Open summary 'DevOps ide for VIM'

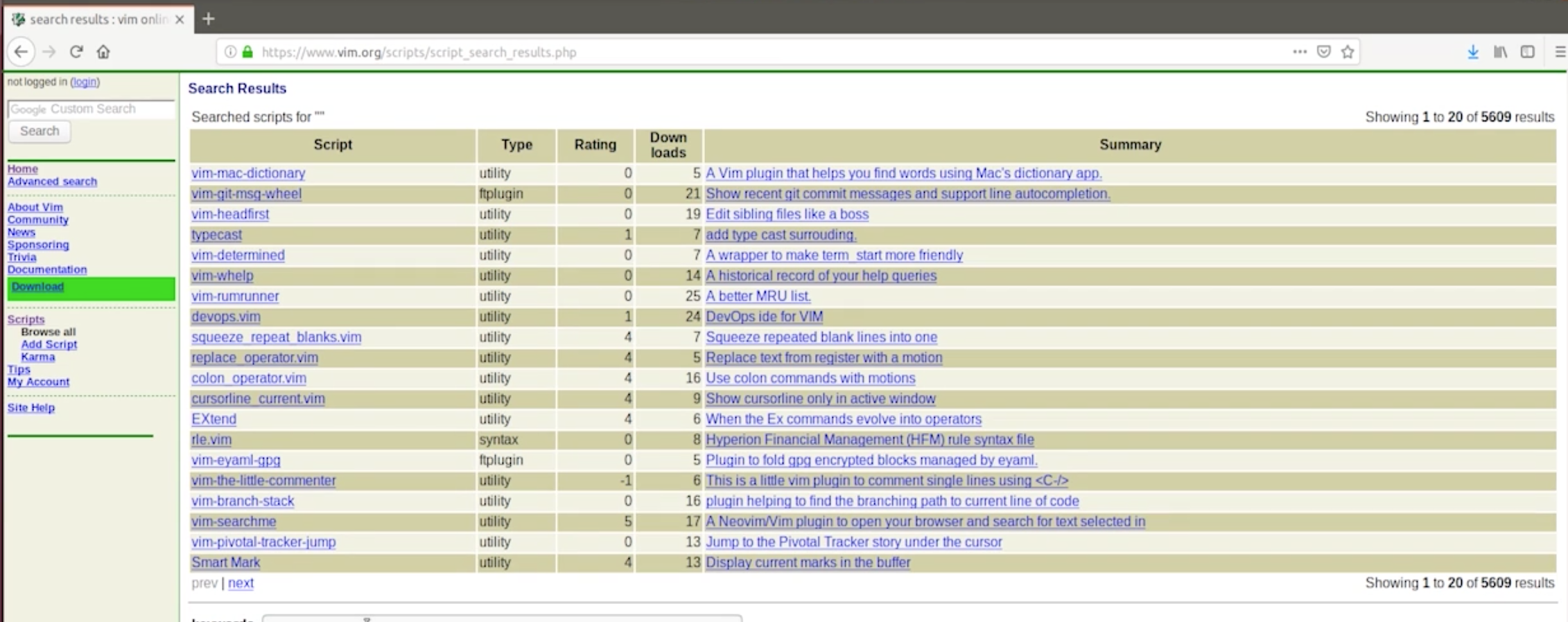click(765, 317)
